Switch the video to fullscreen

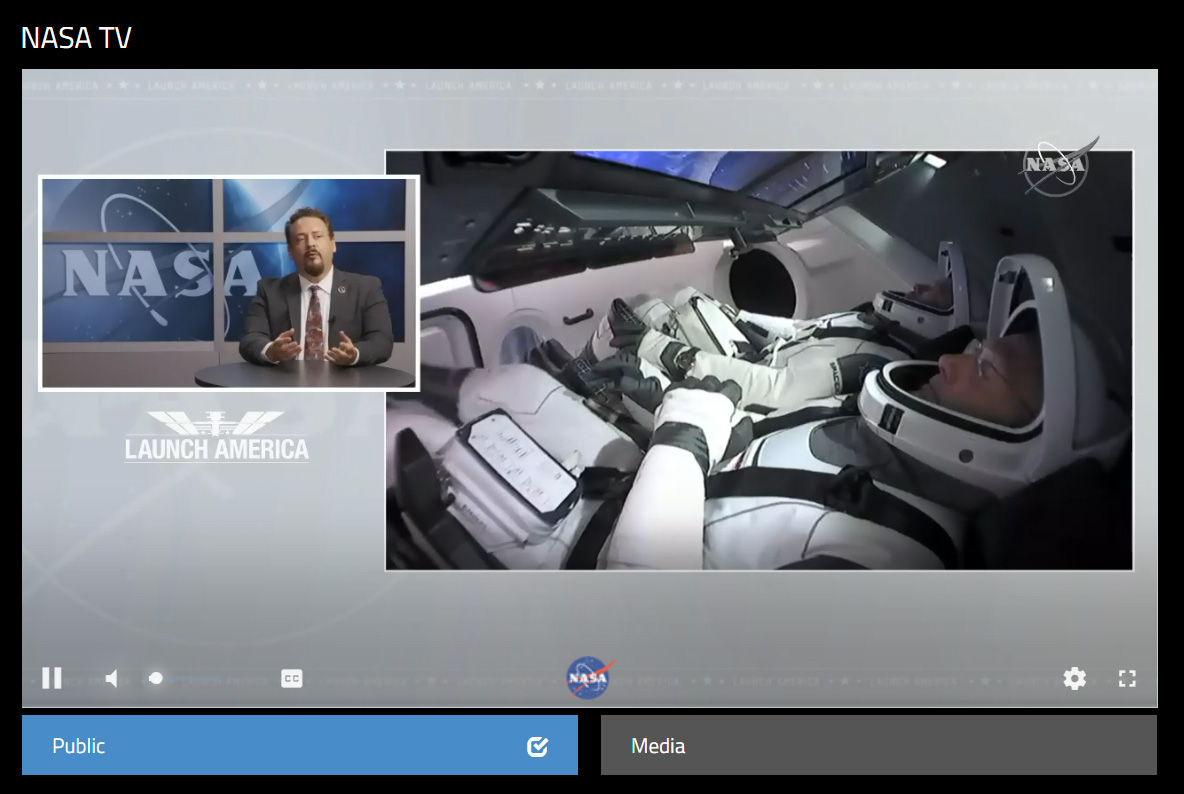1127,679
